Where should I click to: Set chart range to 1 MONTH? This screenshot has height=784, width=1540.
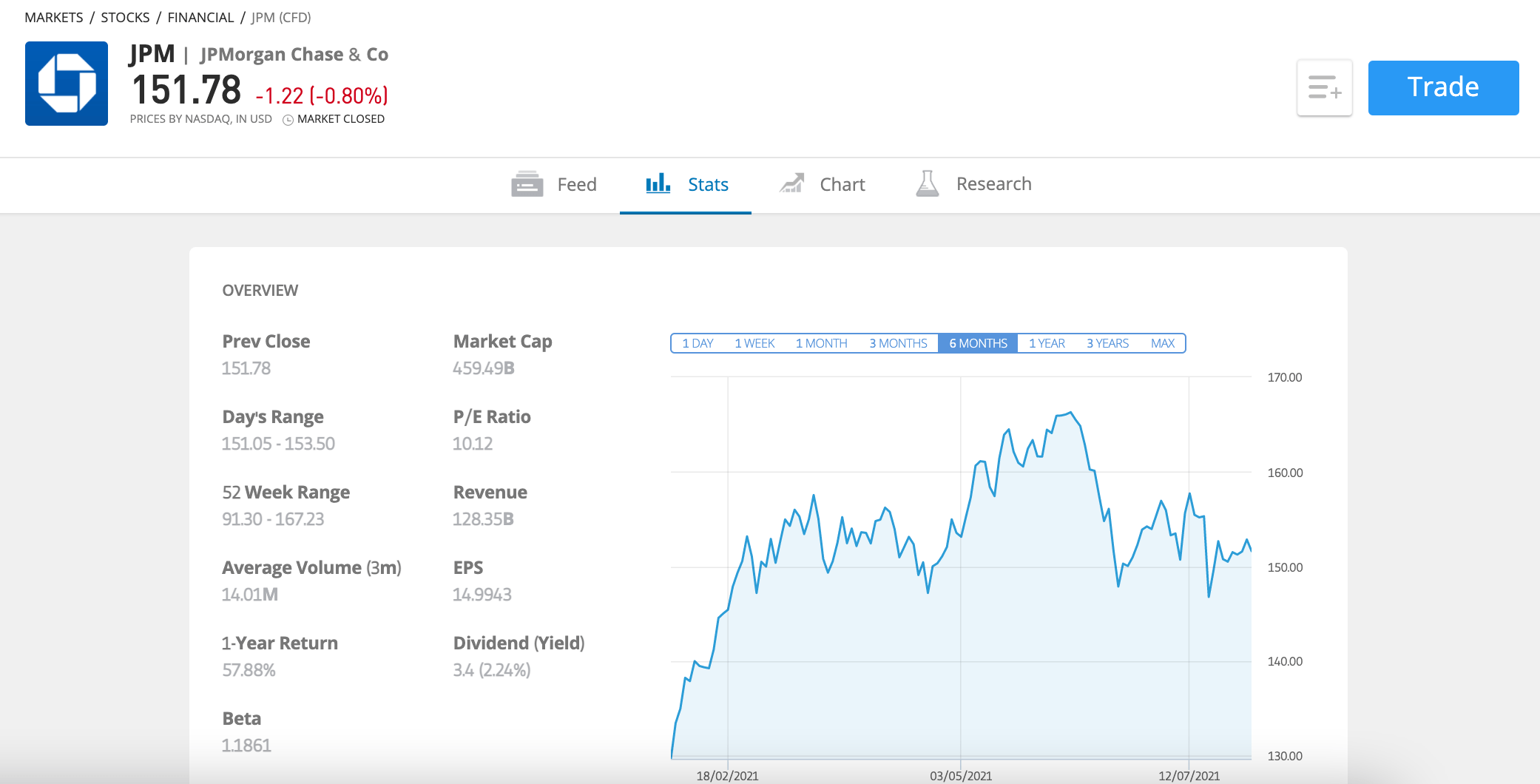coord(821,343)
